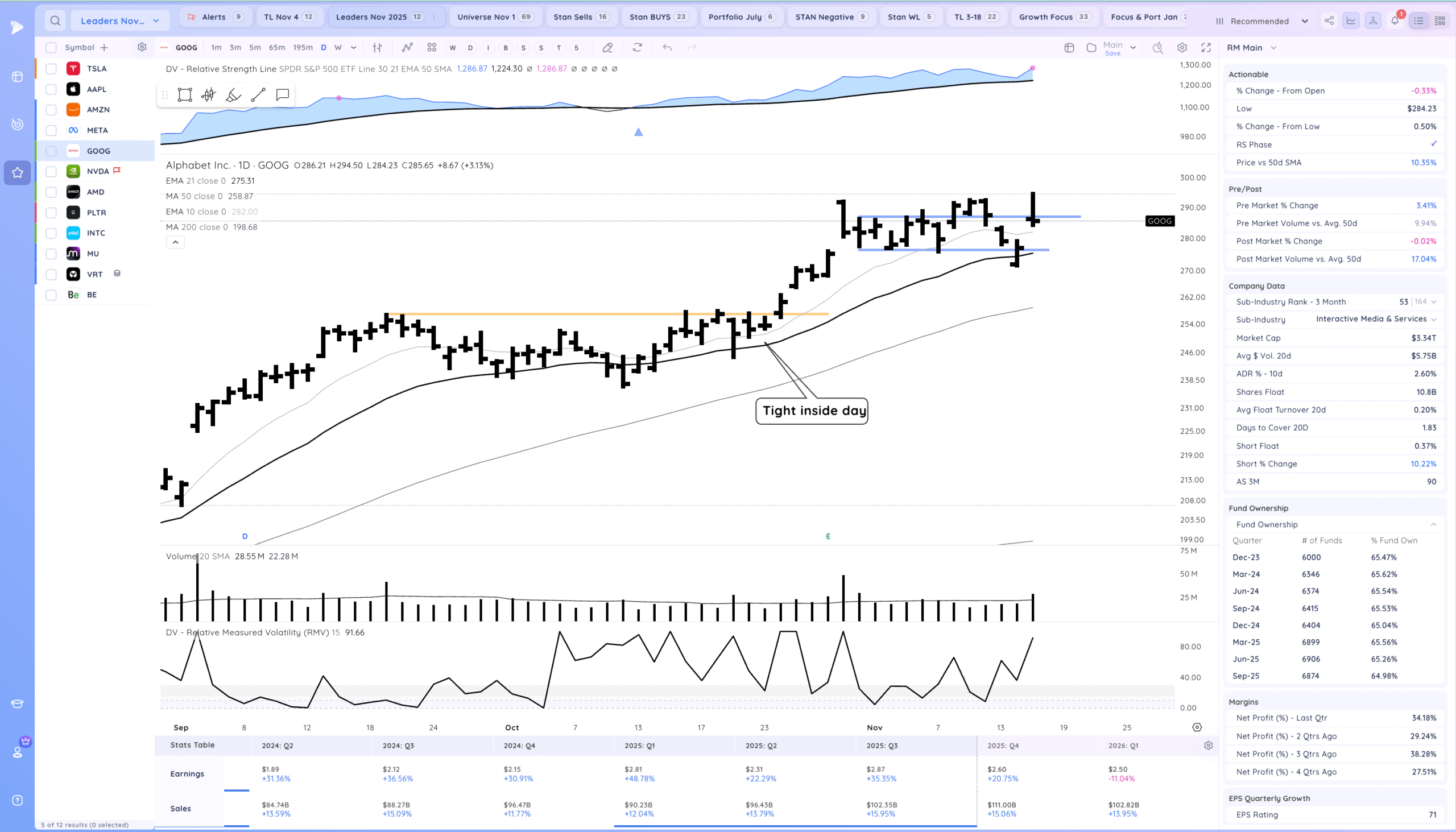The width and height of the screenshot is (1456, 832).
Task: Click the eraser icon in chart toolbar
Action: pos(607,48)
